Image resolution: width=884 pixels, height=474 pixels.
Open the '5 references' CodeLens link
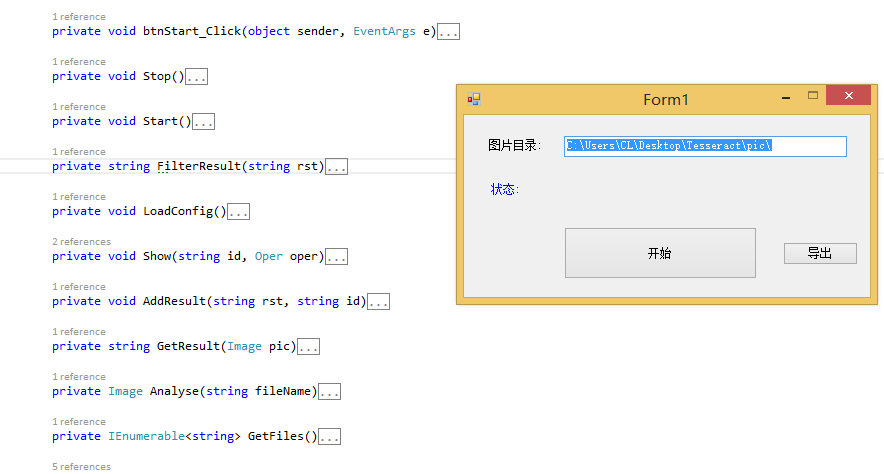82,467
